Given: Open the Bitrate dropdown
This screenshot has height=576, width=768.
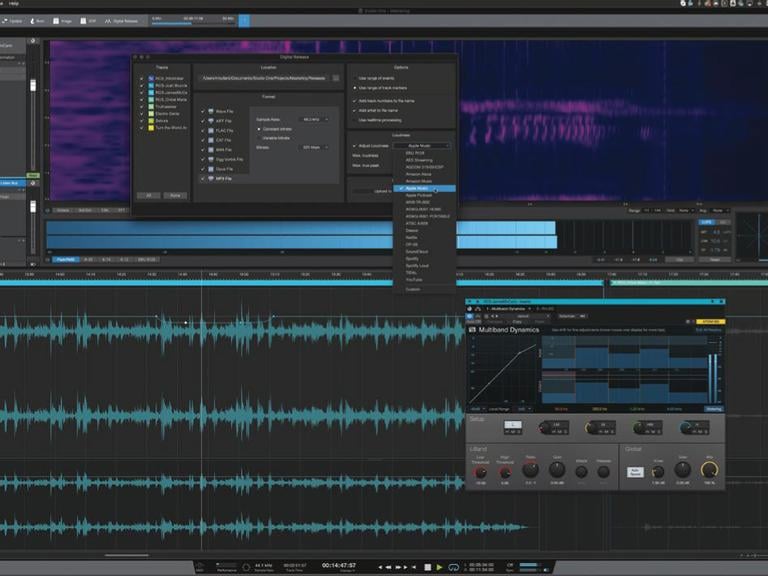Looking at the screenshot, I should click(314, 147).
